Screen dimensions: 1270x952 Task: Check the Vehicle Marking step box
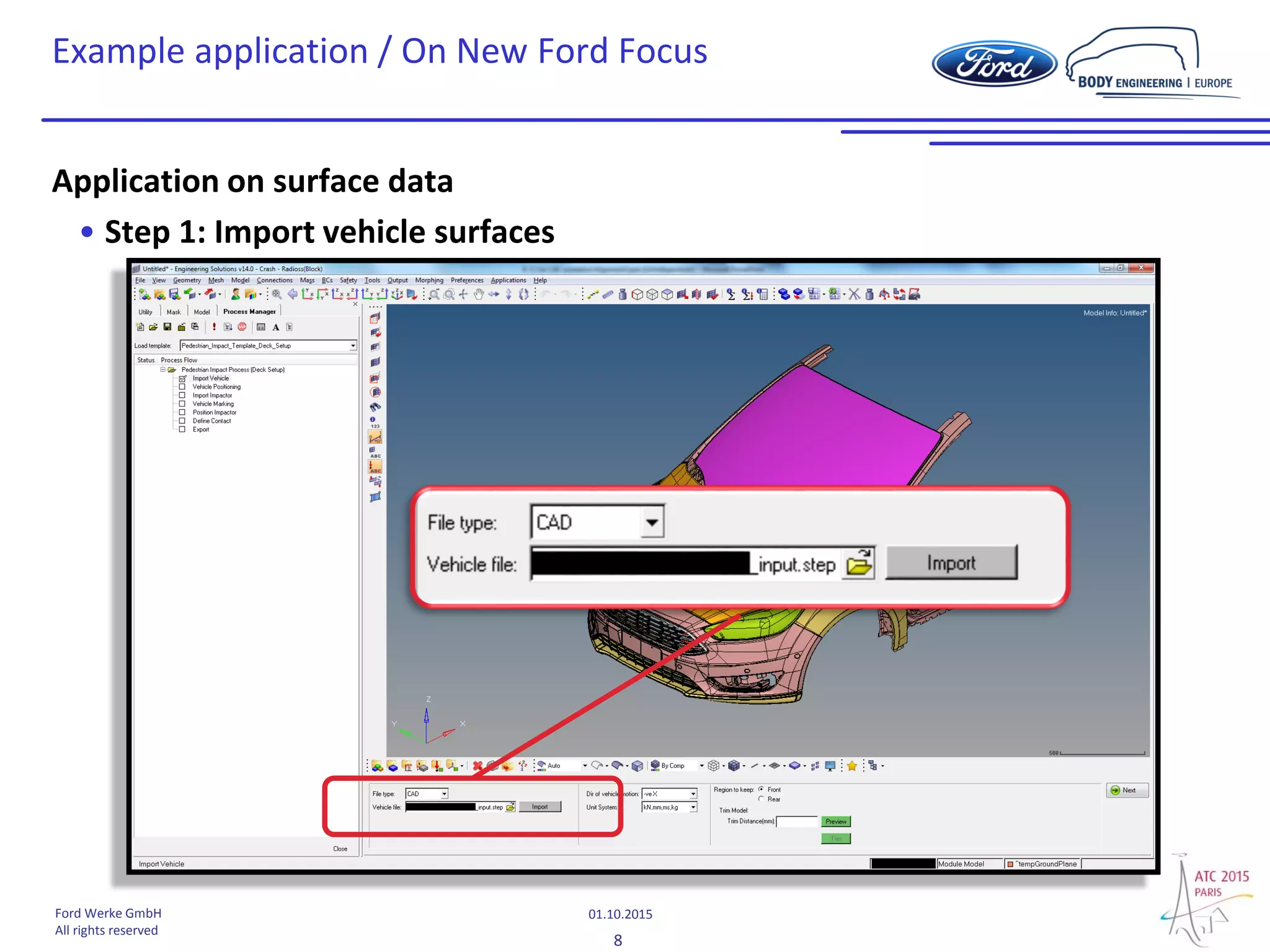click(x=182, y=404)
